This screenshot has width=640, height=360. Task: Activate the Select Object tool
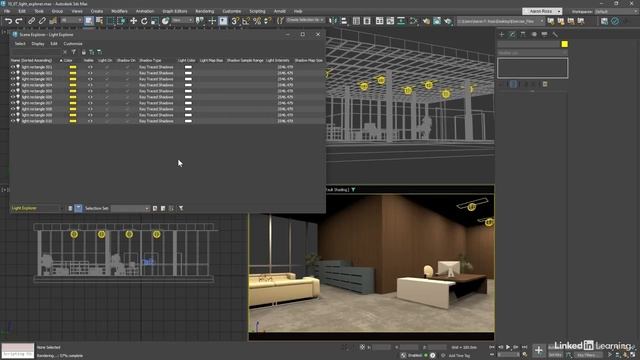[89, 21]
